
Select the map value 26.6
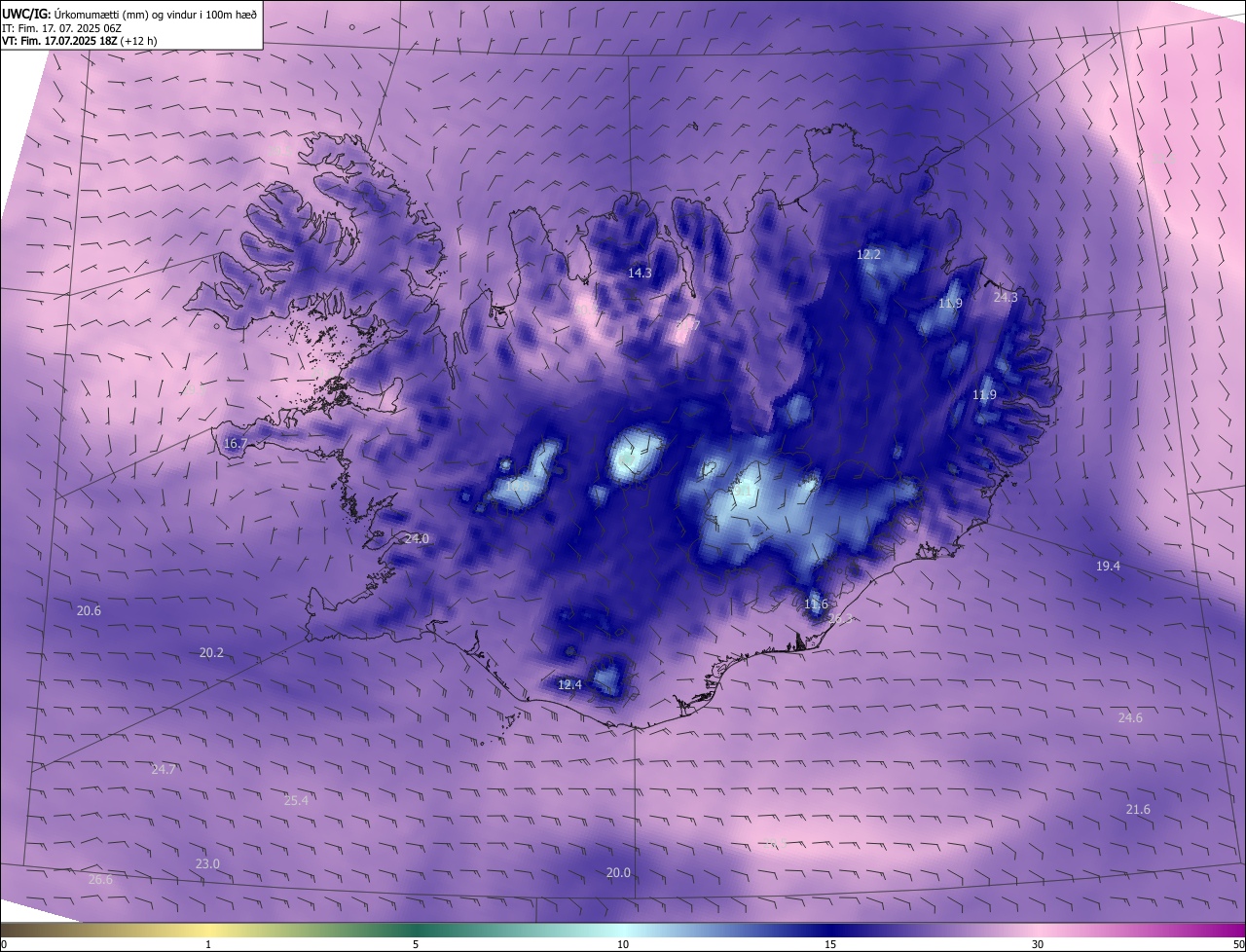point(100,880)
